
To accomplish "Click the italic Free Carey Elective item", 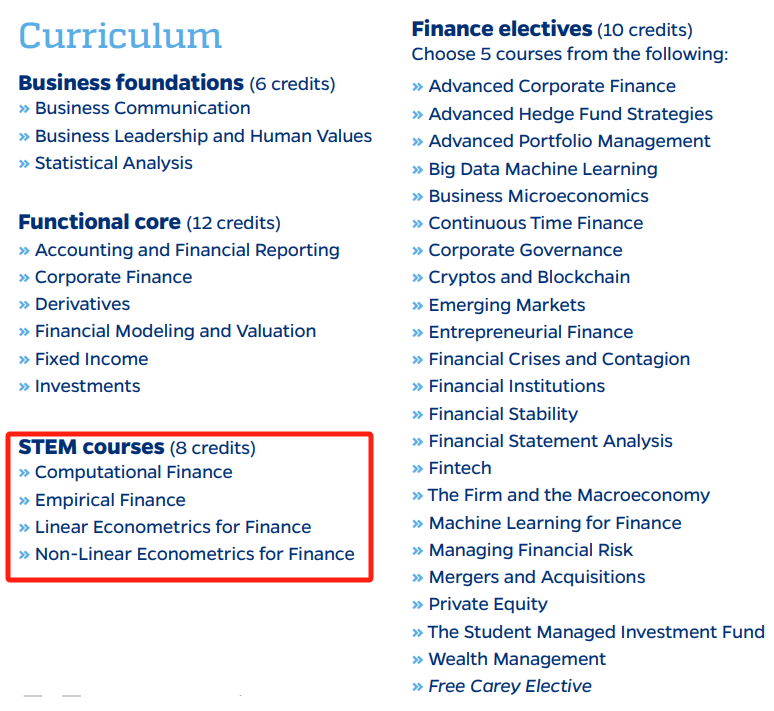I will tap(510, 686).
